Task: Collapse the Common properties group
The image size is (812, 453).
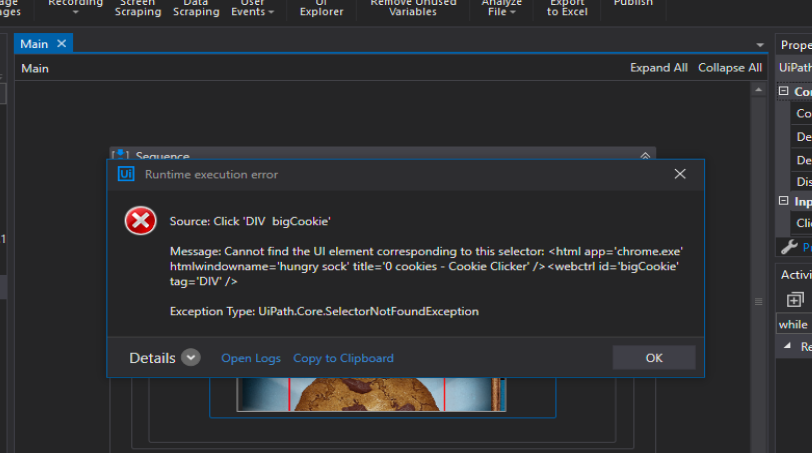Action: coord(784,91)
